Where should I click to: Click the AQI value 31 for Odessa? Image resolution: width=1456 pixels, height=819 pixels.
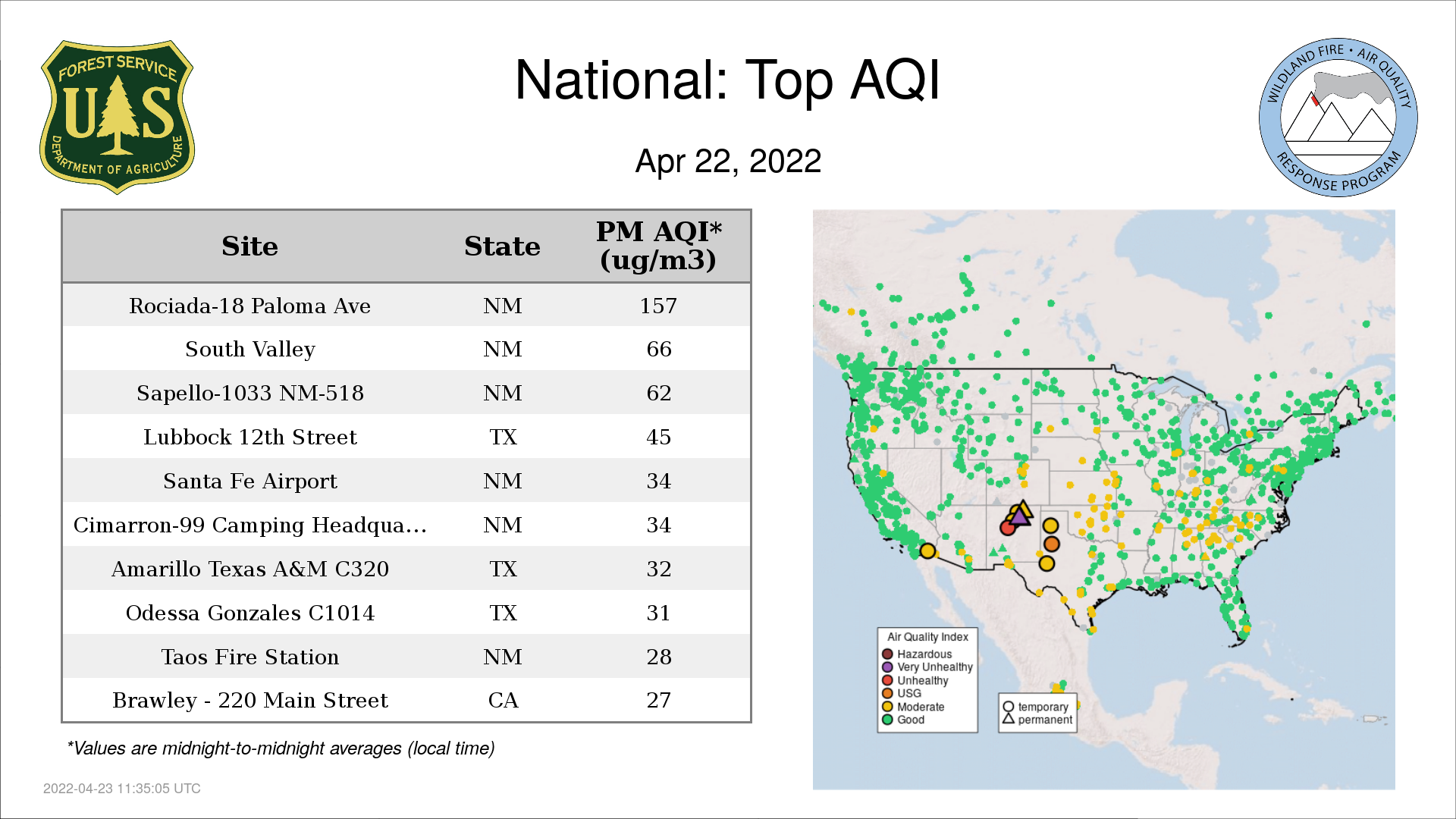[x=659, y=613]
